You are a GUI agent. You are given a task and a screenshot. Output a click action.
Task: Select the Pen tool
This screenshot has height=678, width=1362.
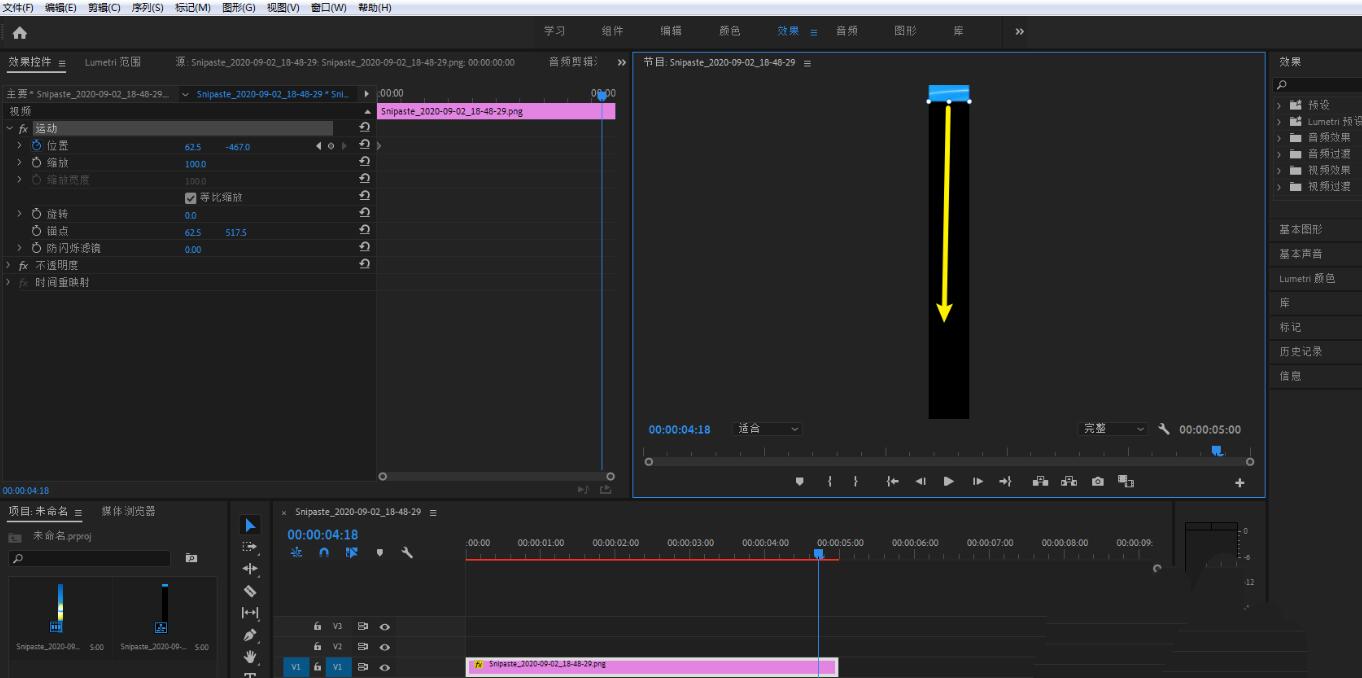pos(250,635)
